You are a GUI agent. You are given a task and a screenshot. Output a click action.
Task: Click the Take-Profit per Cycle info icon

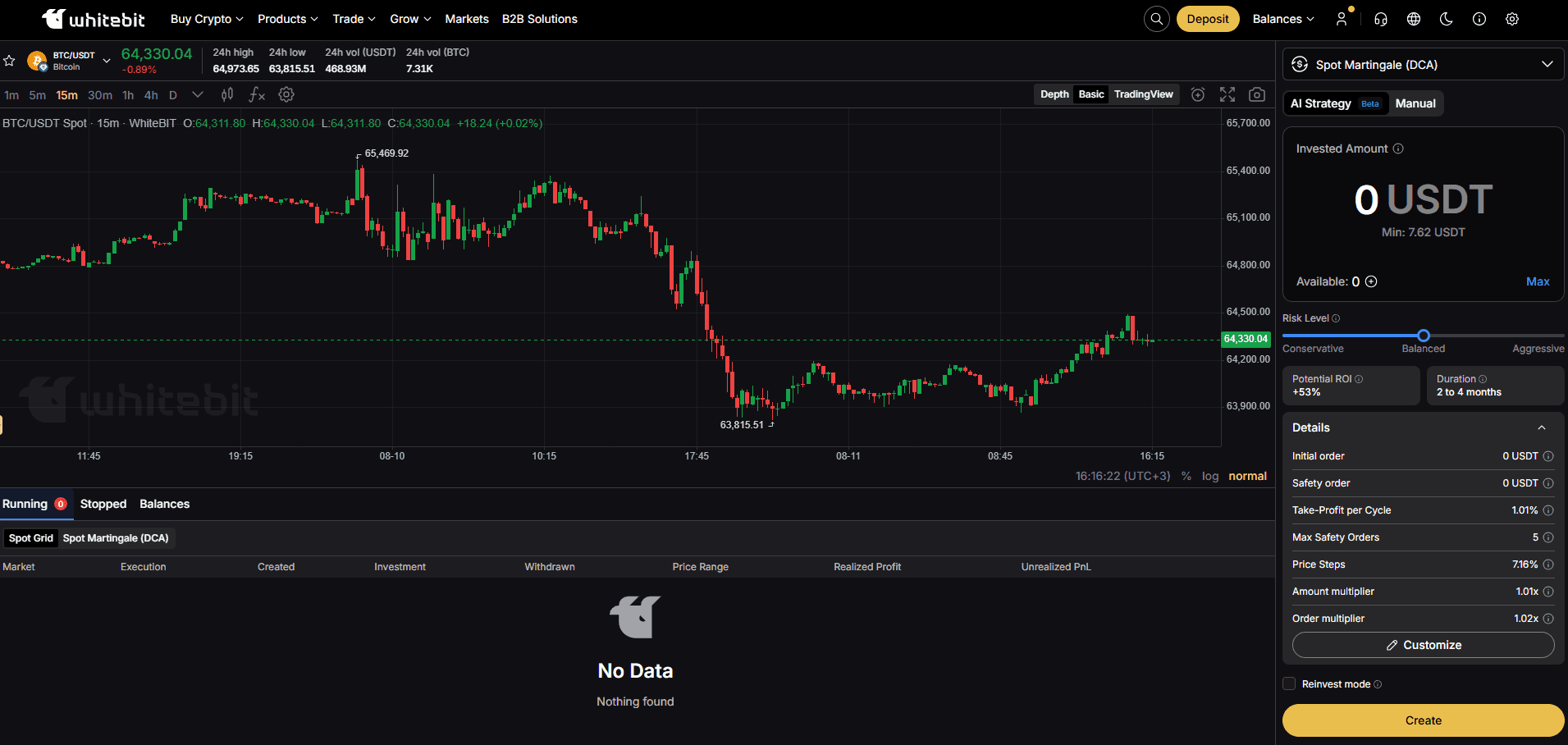tap(1548, 510)
